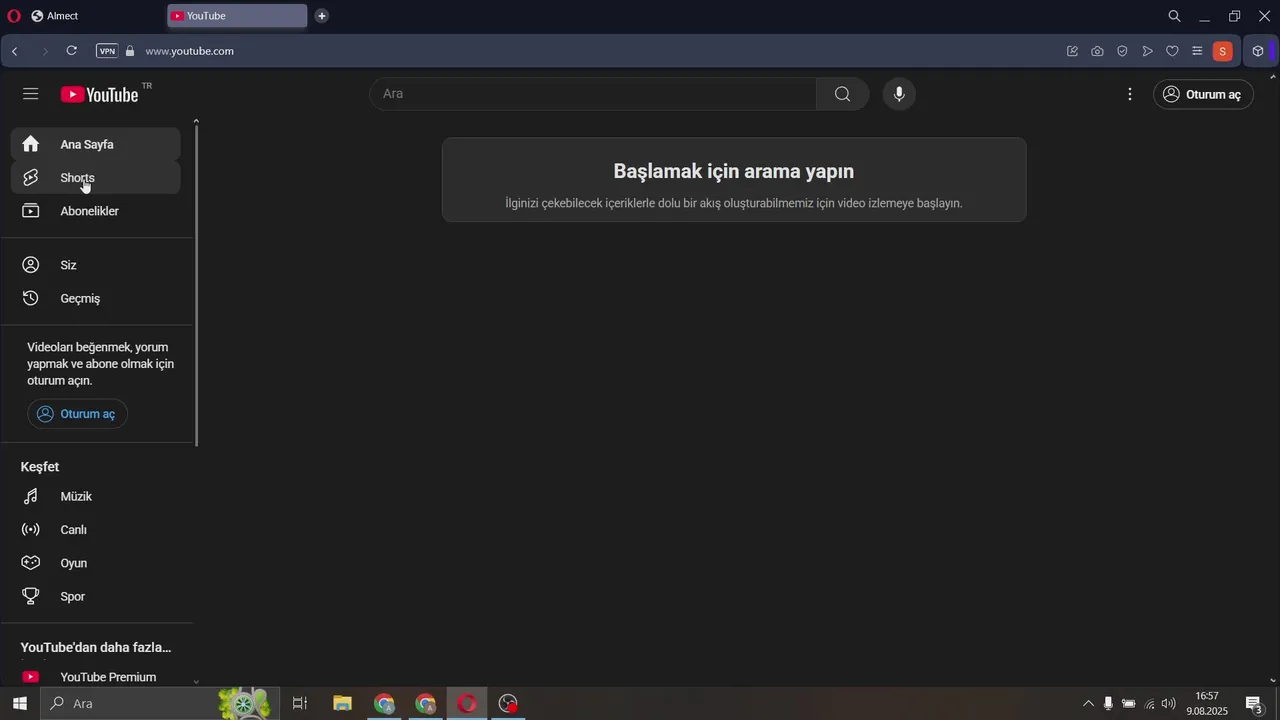Open a new tab with plus button
1280x720 pixels.
point(321,16)
